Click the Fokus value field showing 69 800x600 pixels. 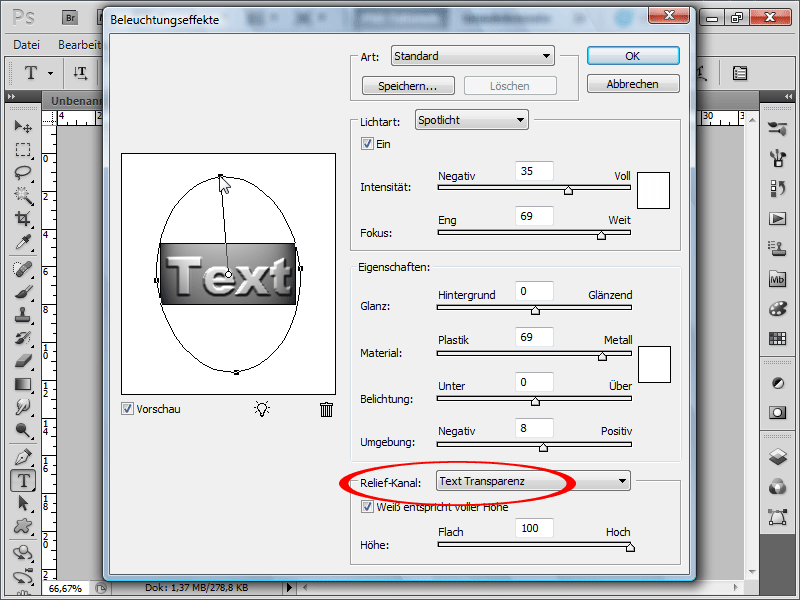coord(534,216)
